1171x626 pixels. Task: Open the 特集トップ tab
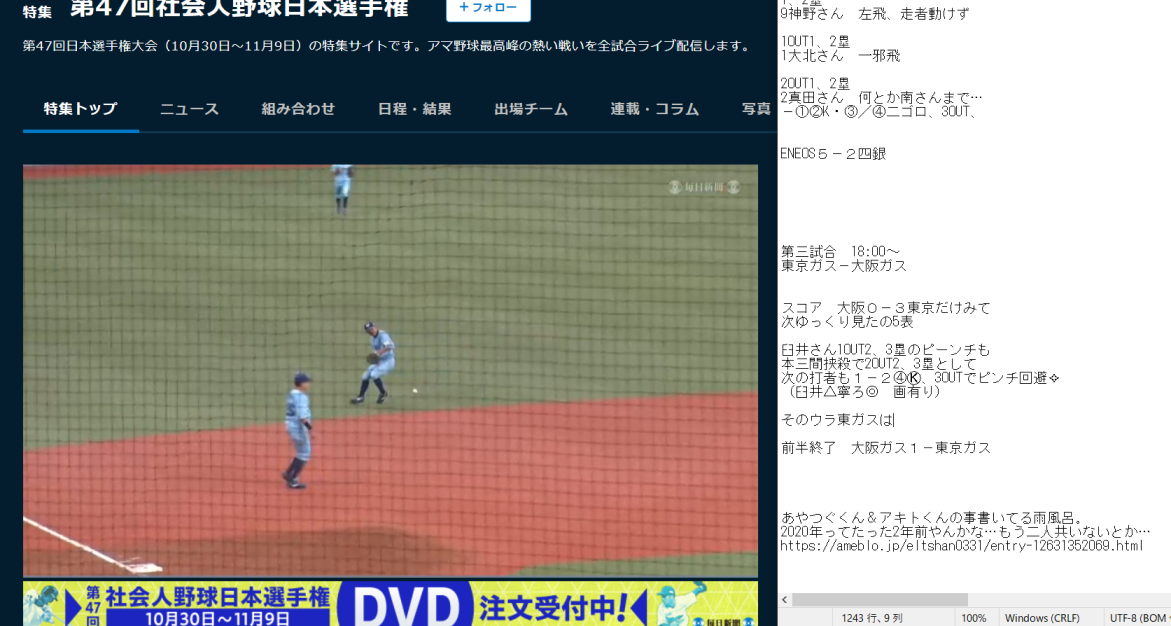pos(81,109)
